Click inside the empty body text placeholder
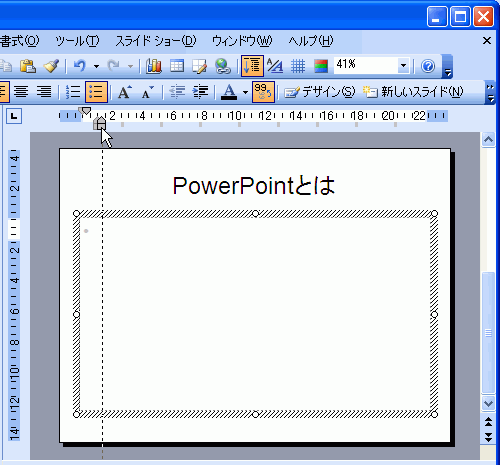Viewport: 500px width, 465px height. tap(255, 314)
